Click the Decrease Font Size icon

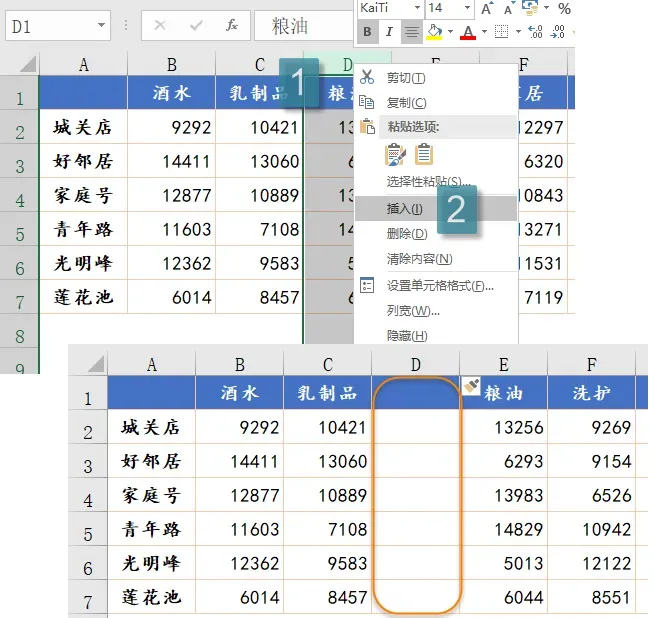[x=508, y=8]
